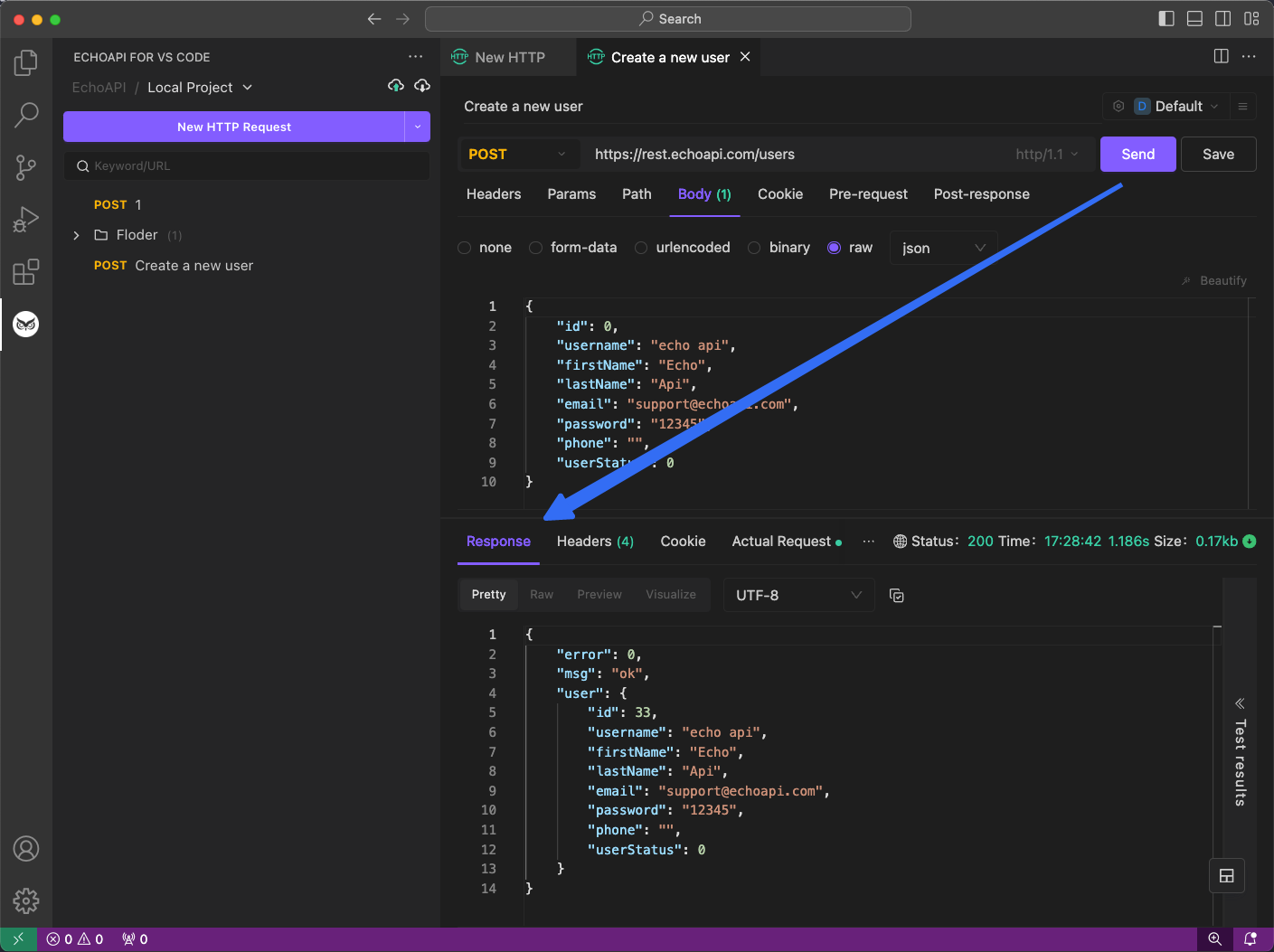Open editor more actions menu
Viewport: 1274px width, 952px height.
(x=1249, y=56)
